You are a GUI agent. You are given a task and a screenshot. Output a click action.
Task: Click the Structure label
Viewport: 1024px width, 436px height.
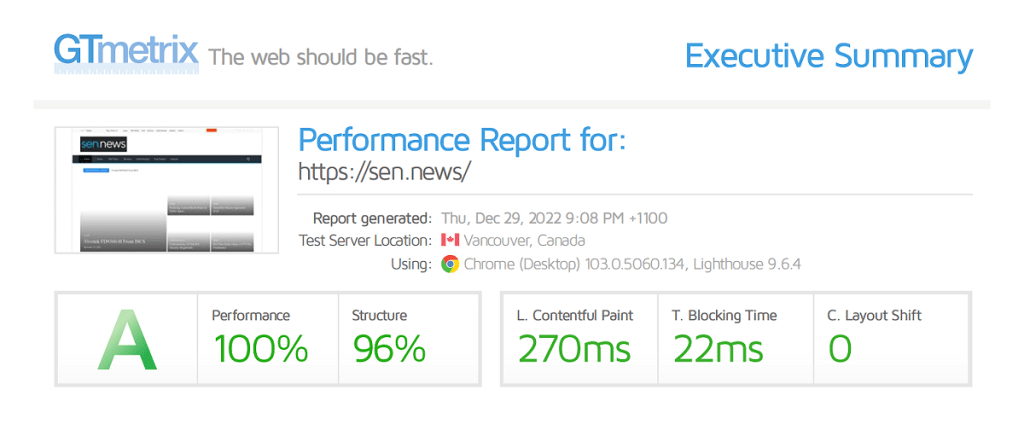[379, 316]
